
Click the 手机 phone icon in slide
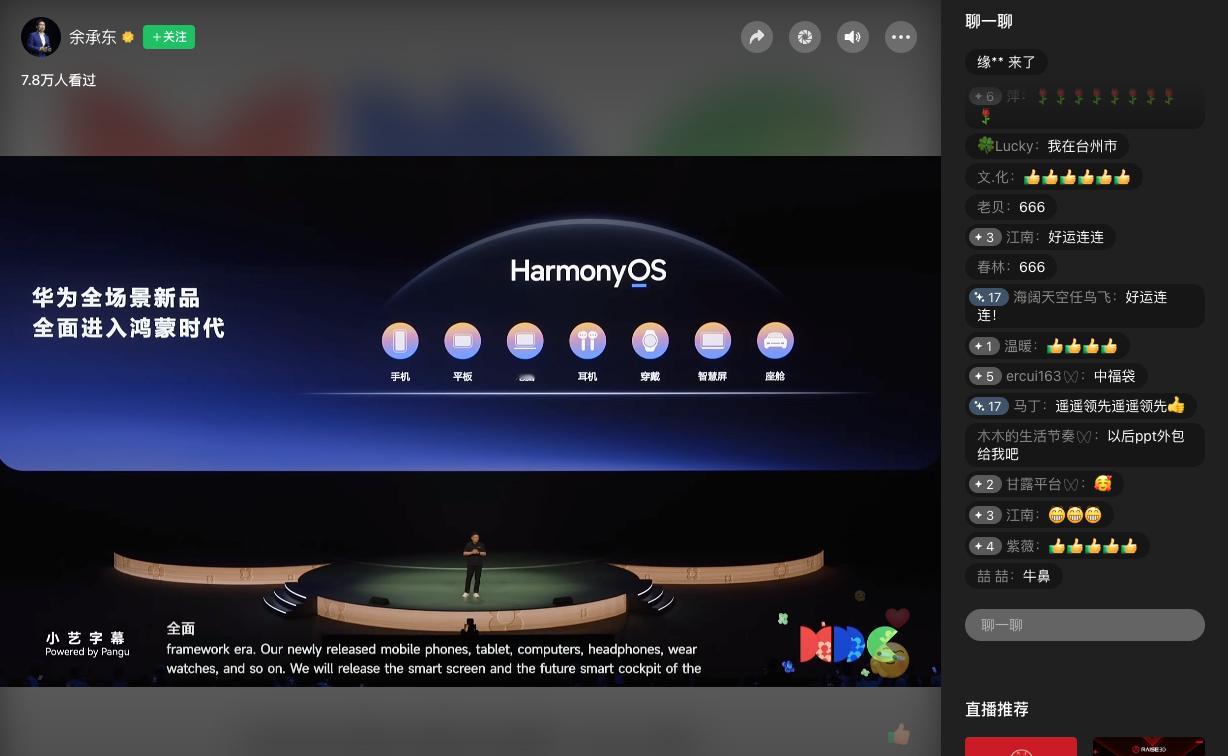pos(400,341)
